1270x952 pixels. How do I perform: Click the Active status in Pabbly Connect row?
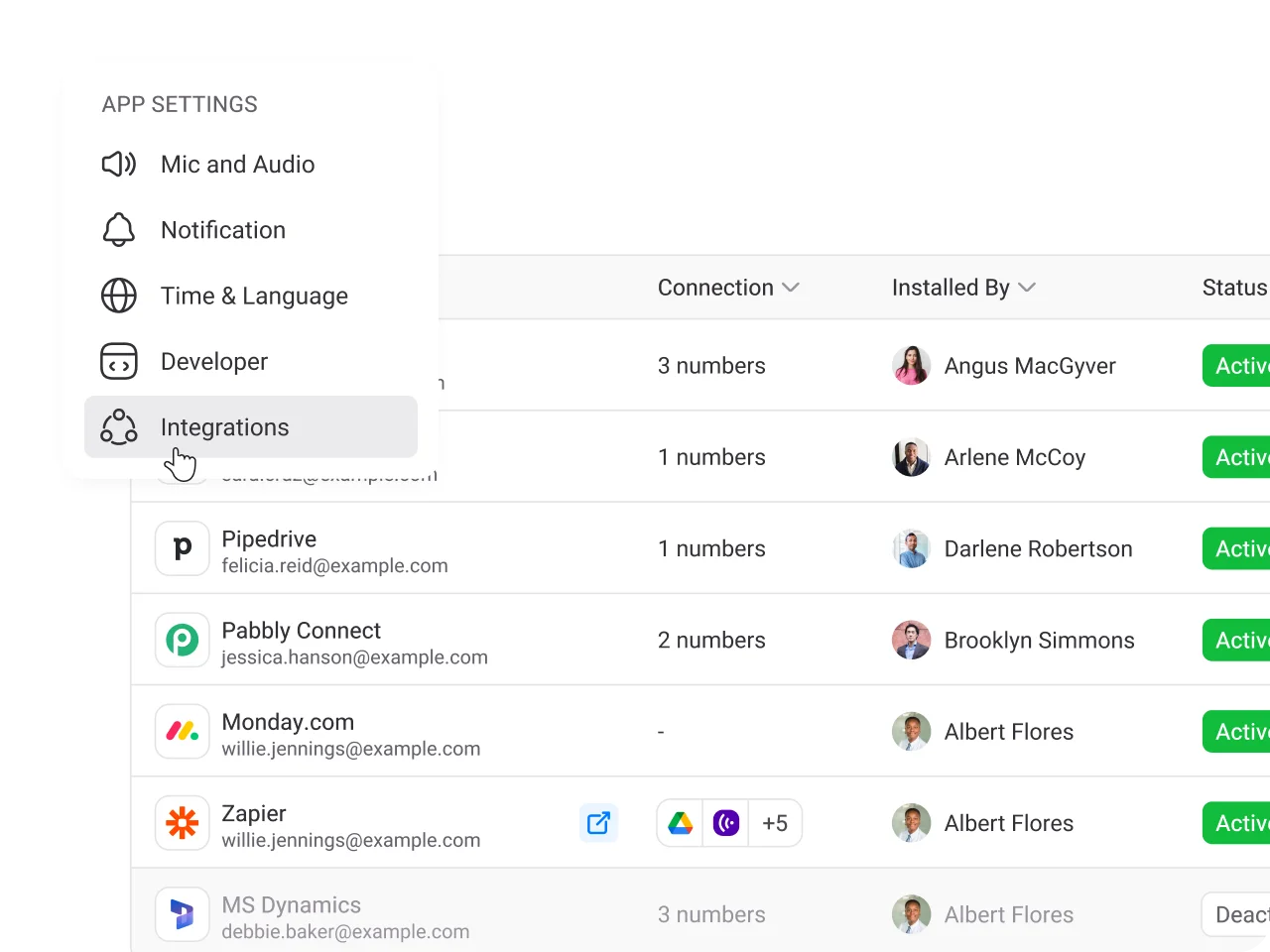pos(1236,640)
